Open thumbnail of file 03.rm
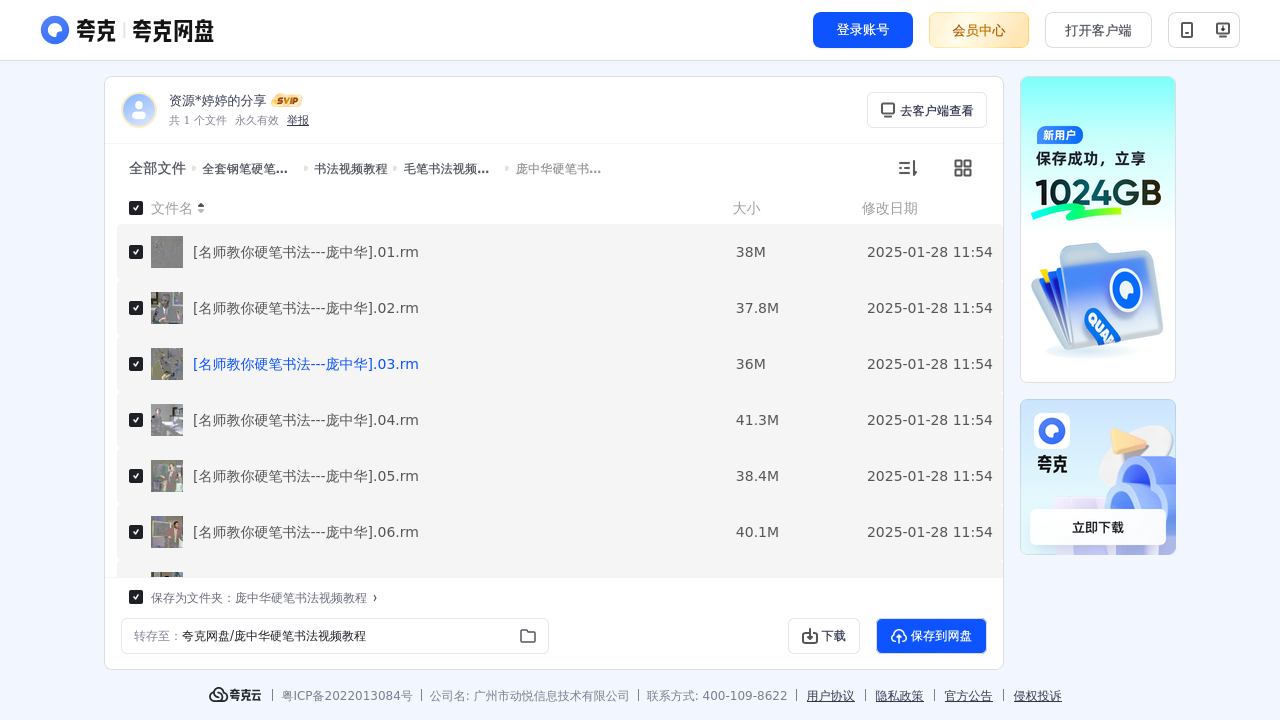The image size is (1280, 720). coord(167,364)
